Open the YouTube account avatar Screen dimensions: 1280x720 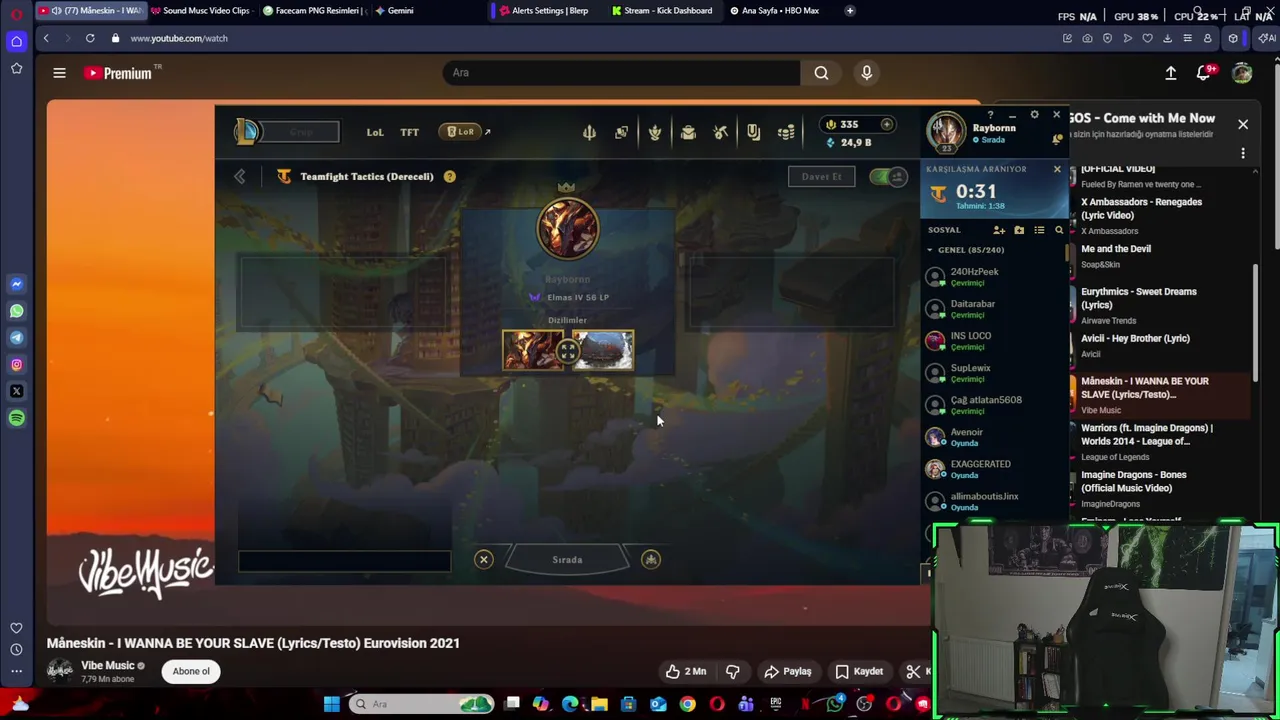(1242, 73)
